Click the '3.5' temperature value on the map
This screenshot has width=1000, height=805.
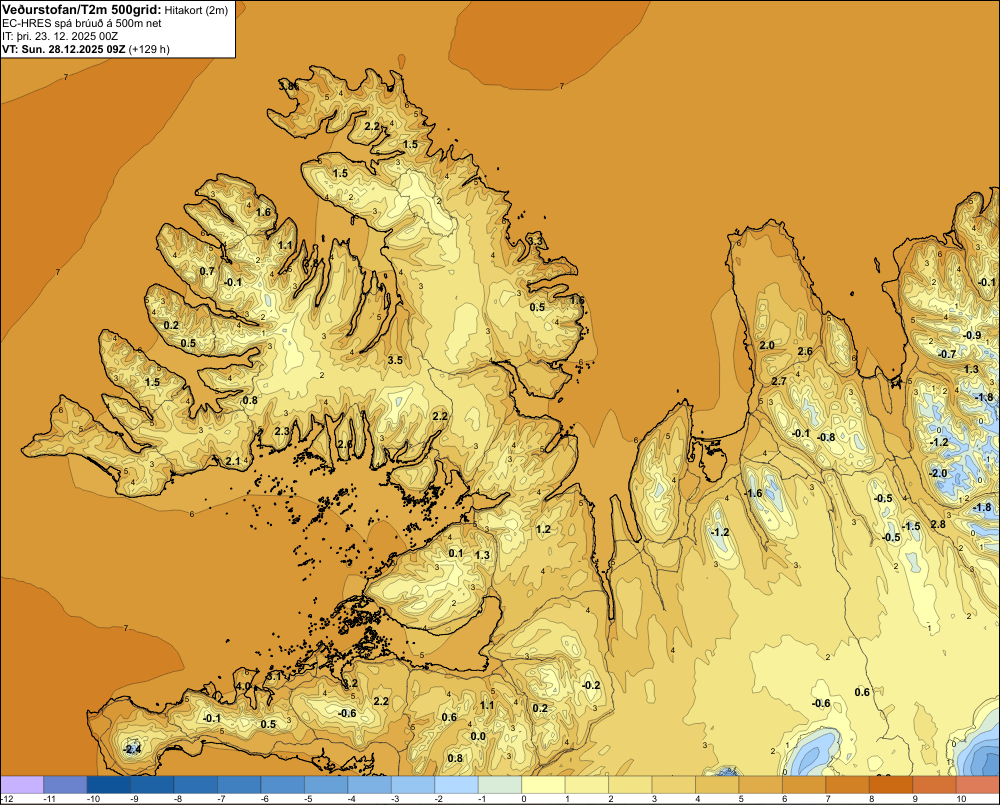point(395,360)
